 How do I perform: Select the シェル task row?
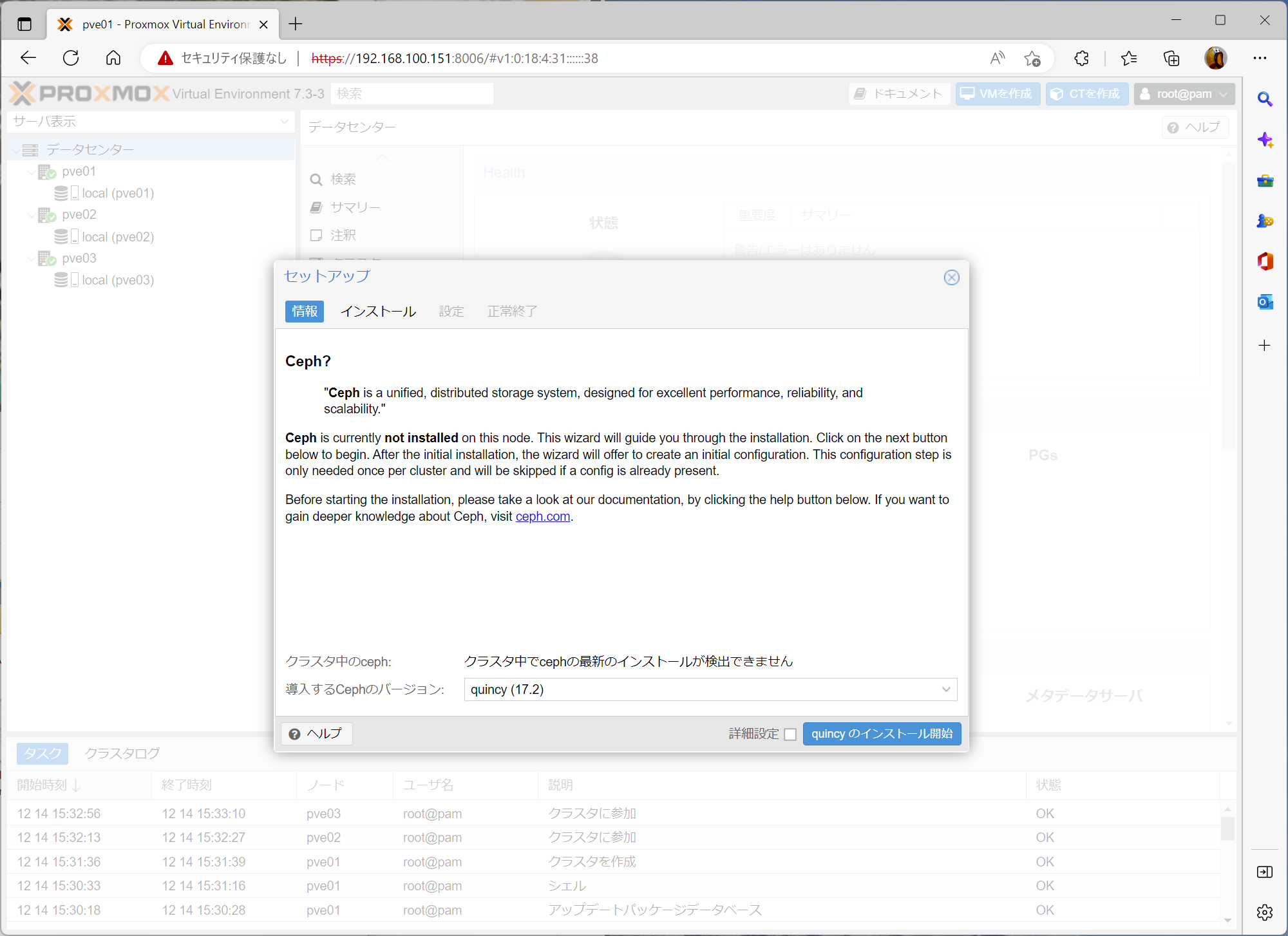tap(614, 886)
